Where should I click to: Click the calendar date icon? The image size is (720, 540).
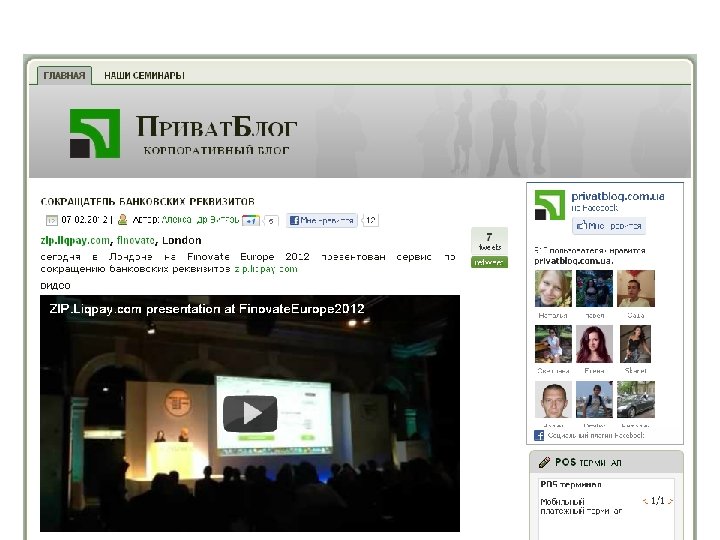(51, 220)
